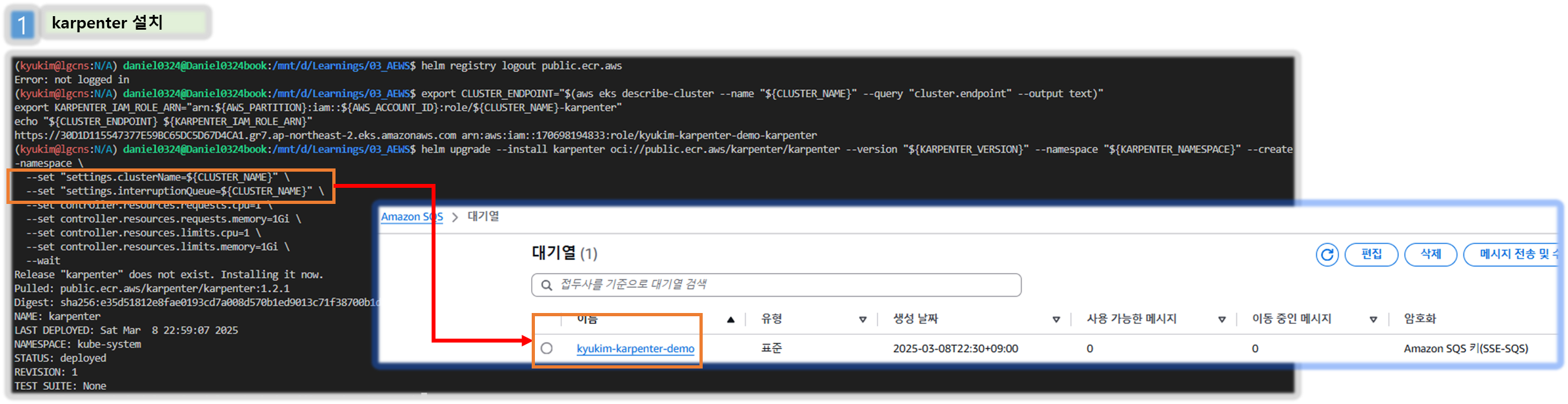
Task: Click the 'Pulled: public.ecr.aws/karpenter/karpenter:1.2.1' line
Action: (x=152, y=288)
